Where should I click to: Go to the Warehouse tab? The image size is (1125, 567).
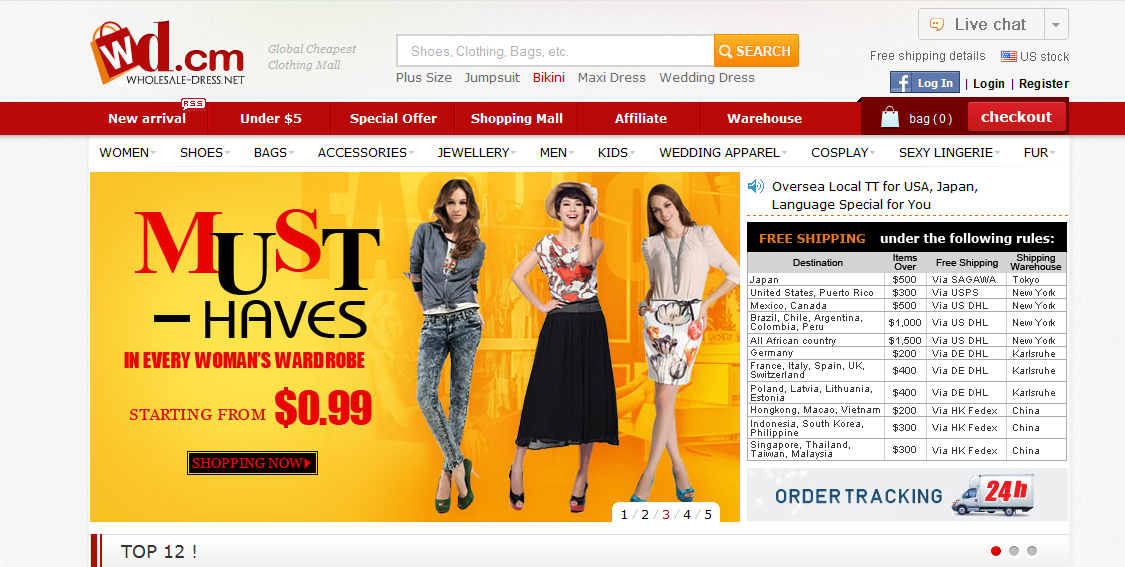pos(764,118)
